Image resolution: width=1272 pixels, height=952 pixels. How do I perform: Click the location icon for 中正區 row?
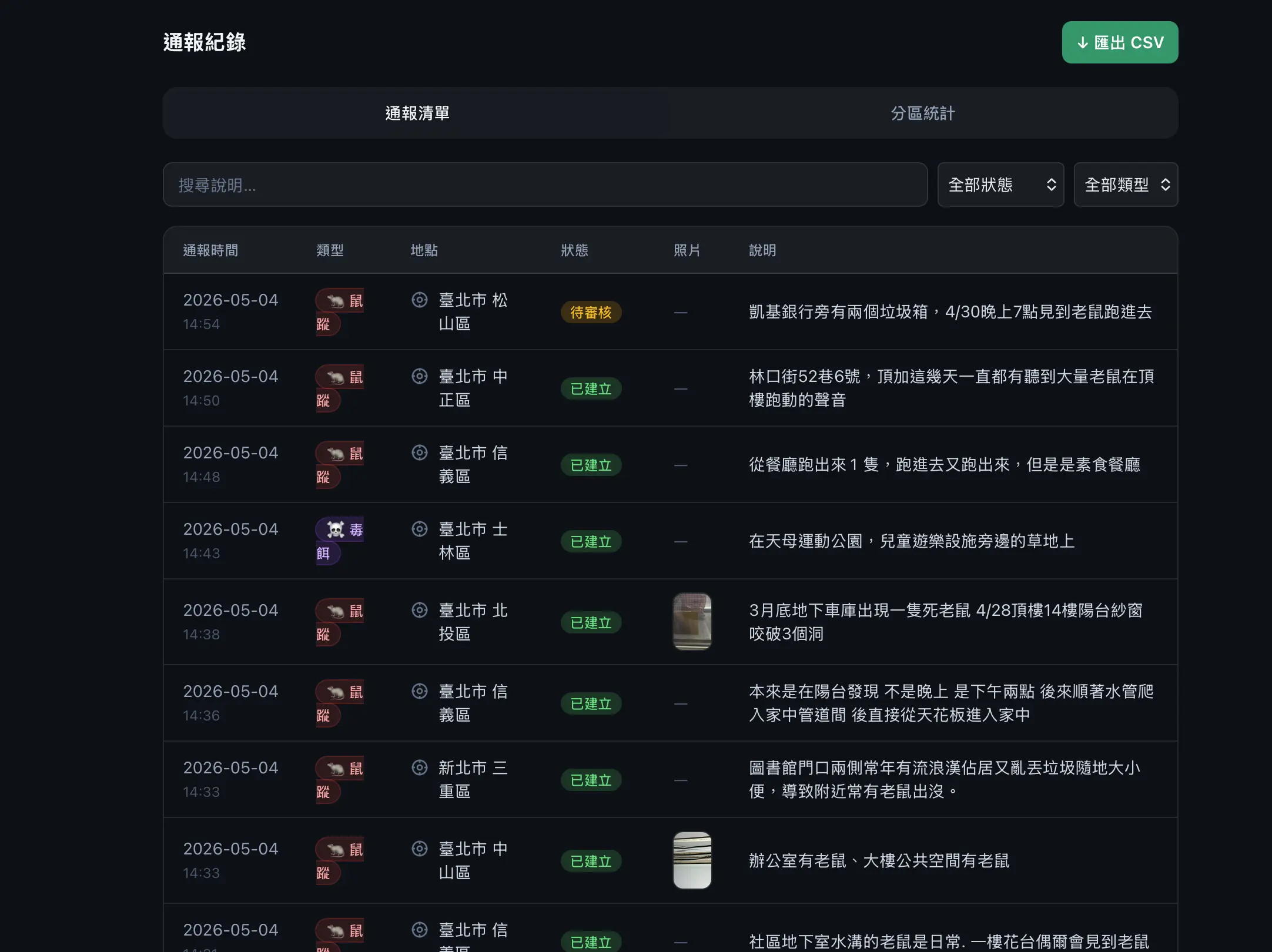coord(419,376)
